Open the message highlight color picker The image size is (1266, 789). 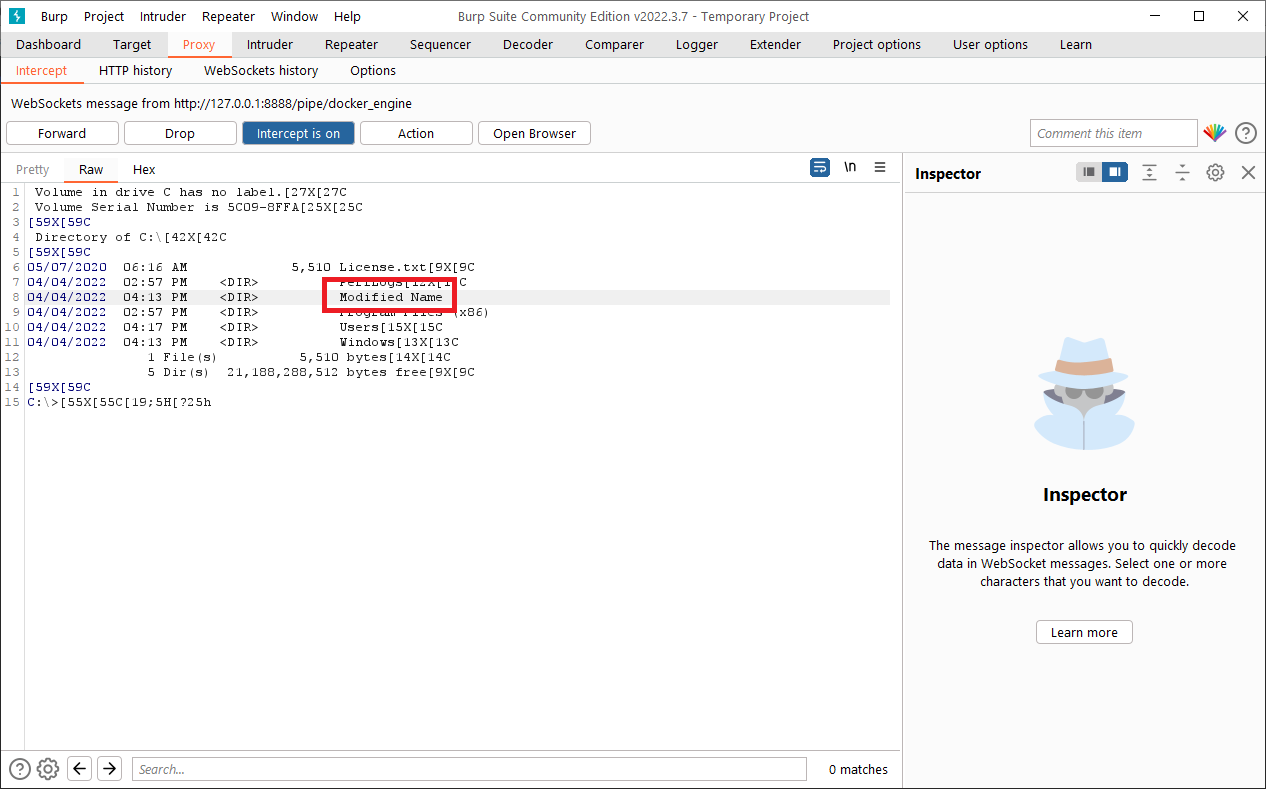pyautogui.click(x=1214, y=133)
